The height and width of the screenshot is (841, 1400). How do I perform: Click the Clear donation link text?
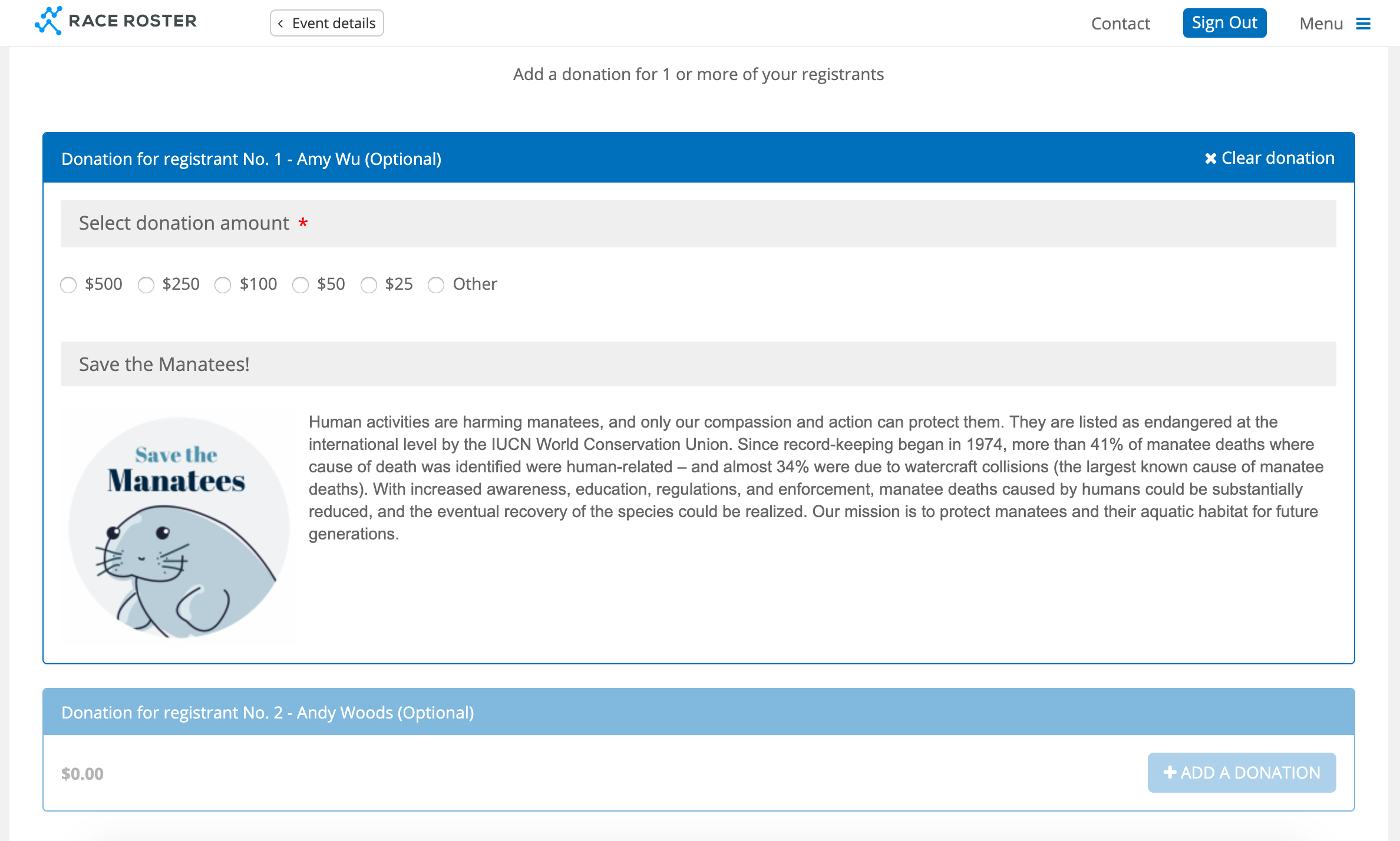[1277, 158]
